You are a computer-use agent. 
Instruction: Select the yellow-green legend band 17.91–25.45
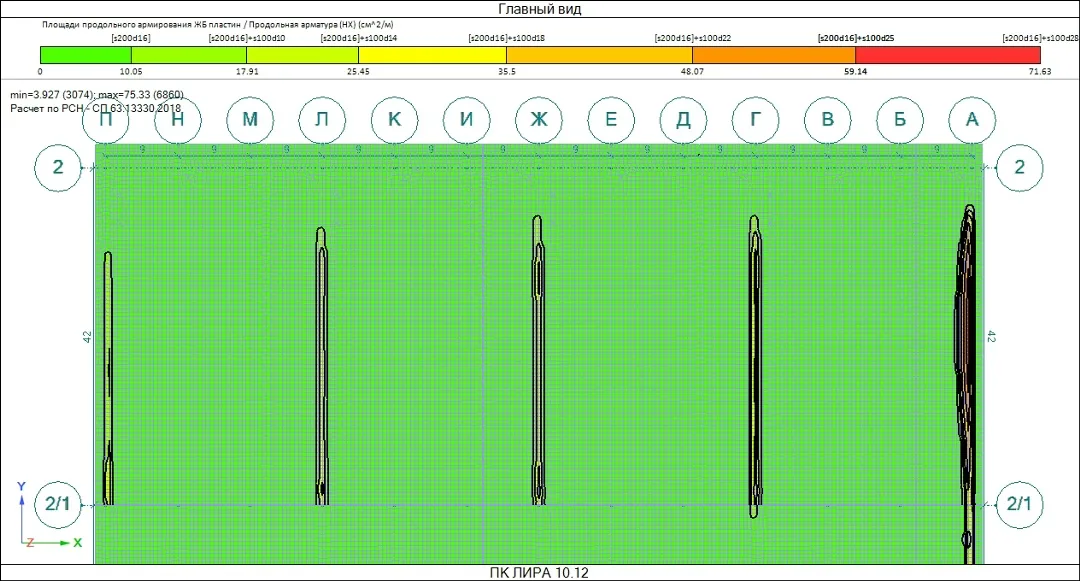(302, 55)
